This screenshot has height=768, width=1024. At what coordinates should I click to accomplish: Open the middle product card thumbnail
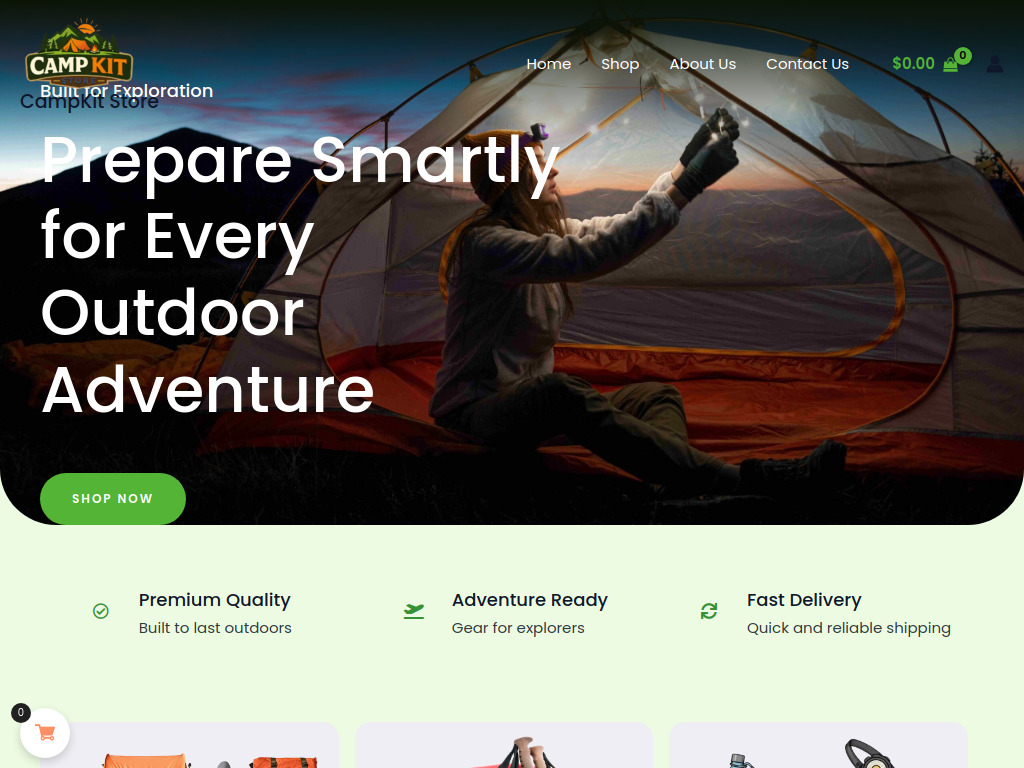point(504,745)
